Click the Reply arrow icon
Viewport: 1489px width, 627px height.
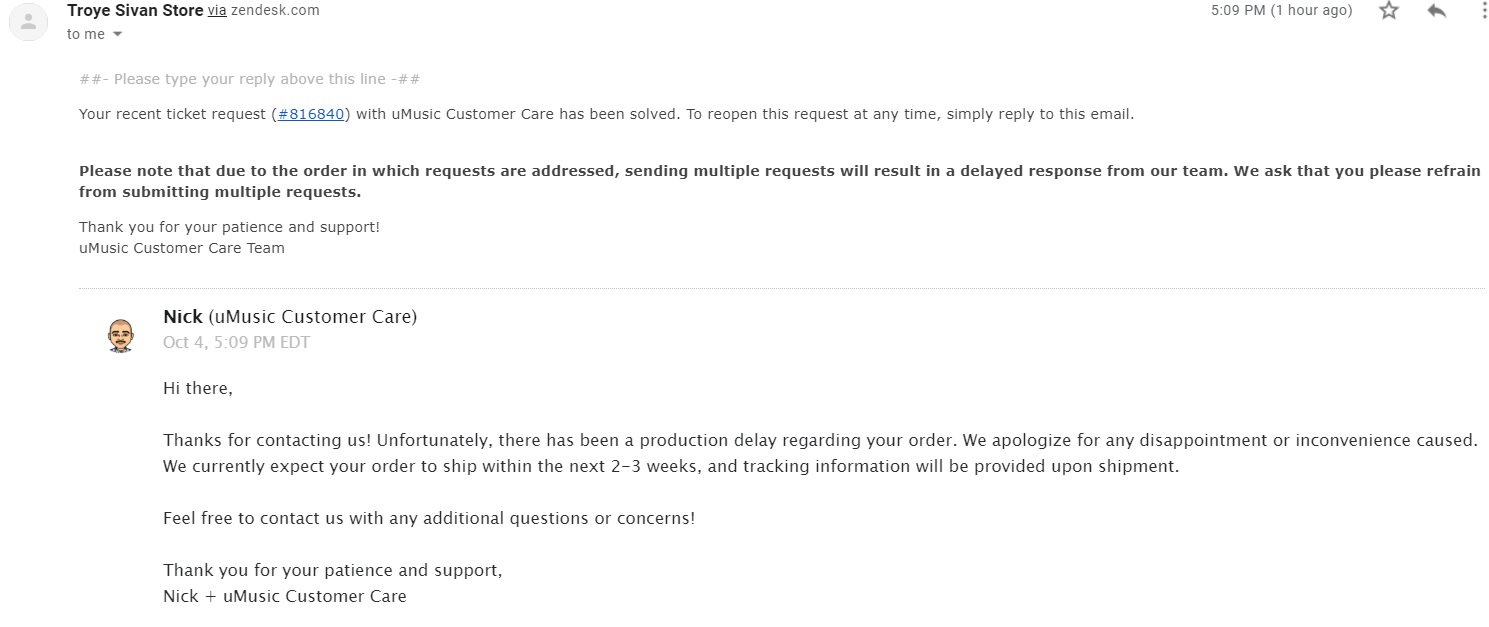[x=1437, y=11]
